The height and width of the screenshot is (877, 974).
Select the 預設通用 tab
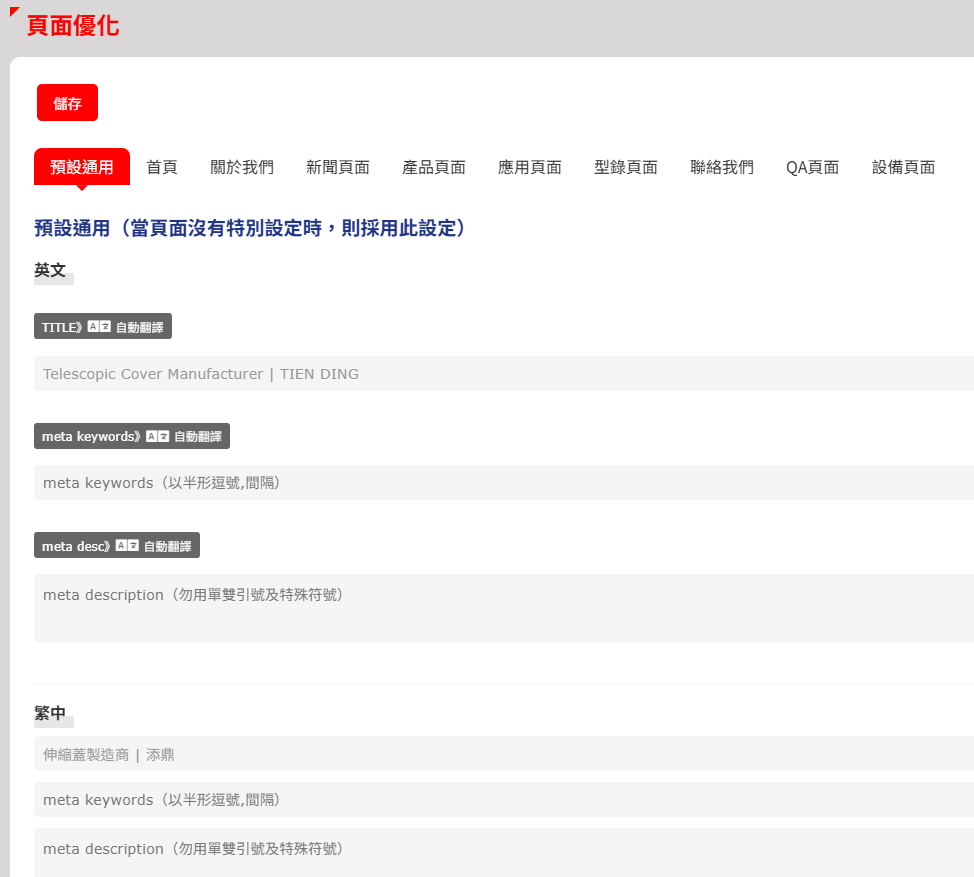pyautogui.click(x=82, y=167)
